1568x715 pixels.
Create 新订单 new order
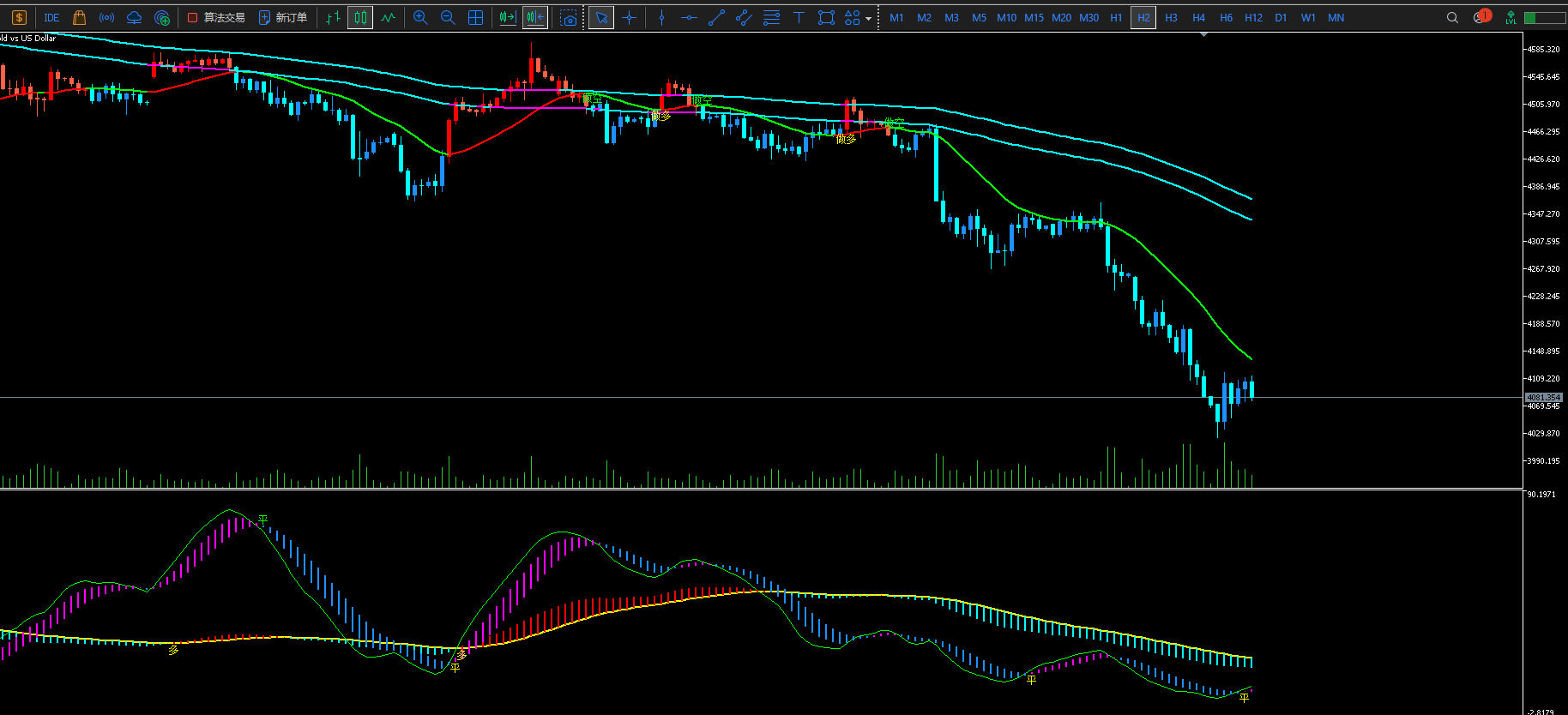[284, 17]
